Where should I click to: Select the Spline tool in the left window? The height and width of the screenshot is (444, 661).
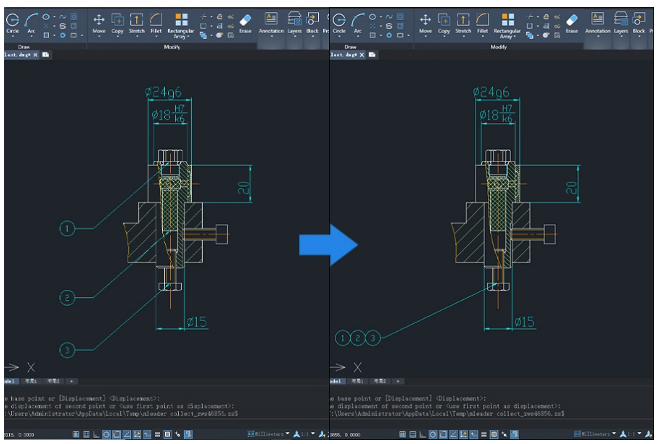[62, 17]
